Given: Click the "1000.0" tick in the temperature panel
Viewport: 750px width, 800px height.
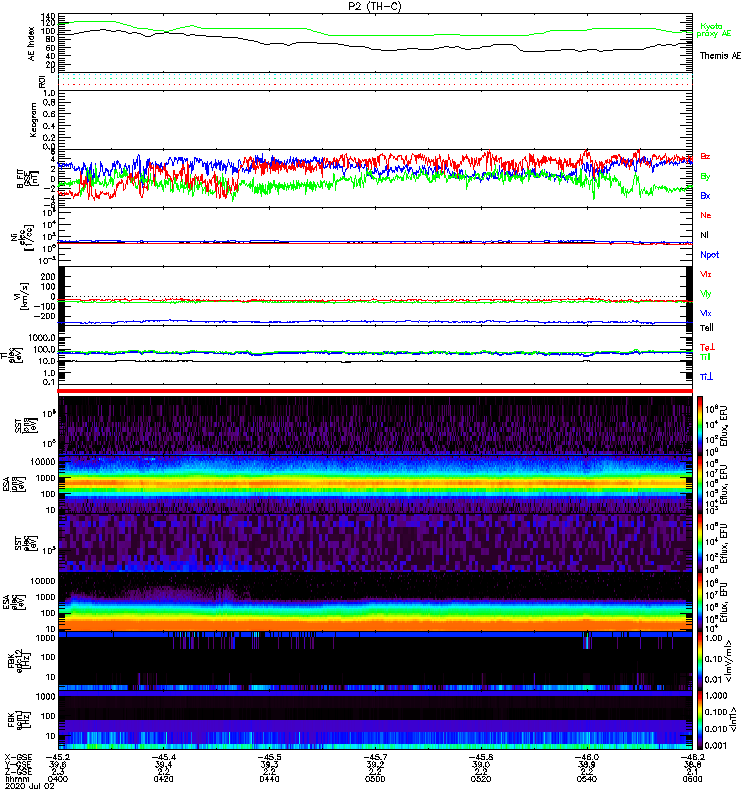Looking at the screenshot, I should coord(41,338).
